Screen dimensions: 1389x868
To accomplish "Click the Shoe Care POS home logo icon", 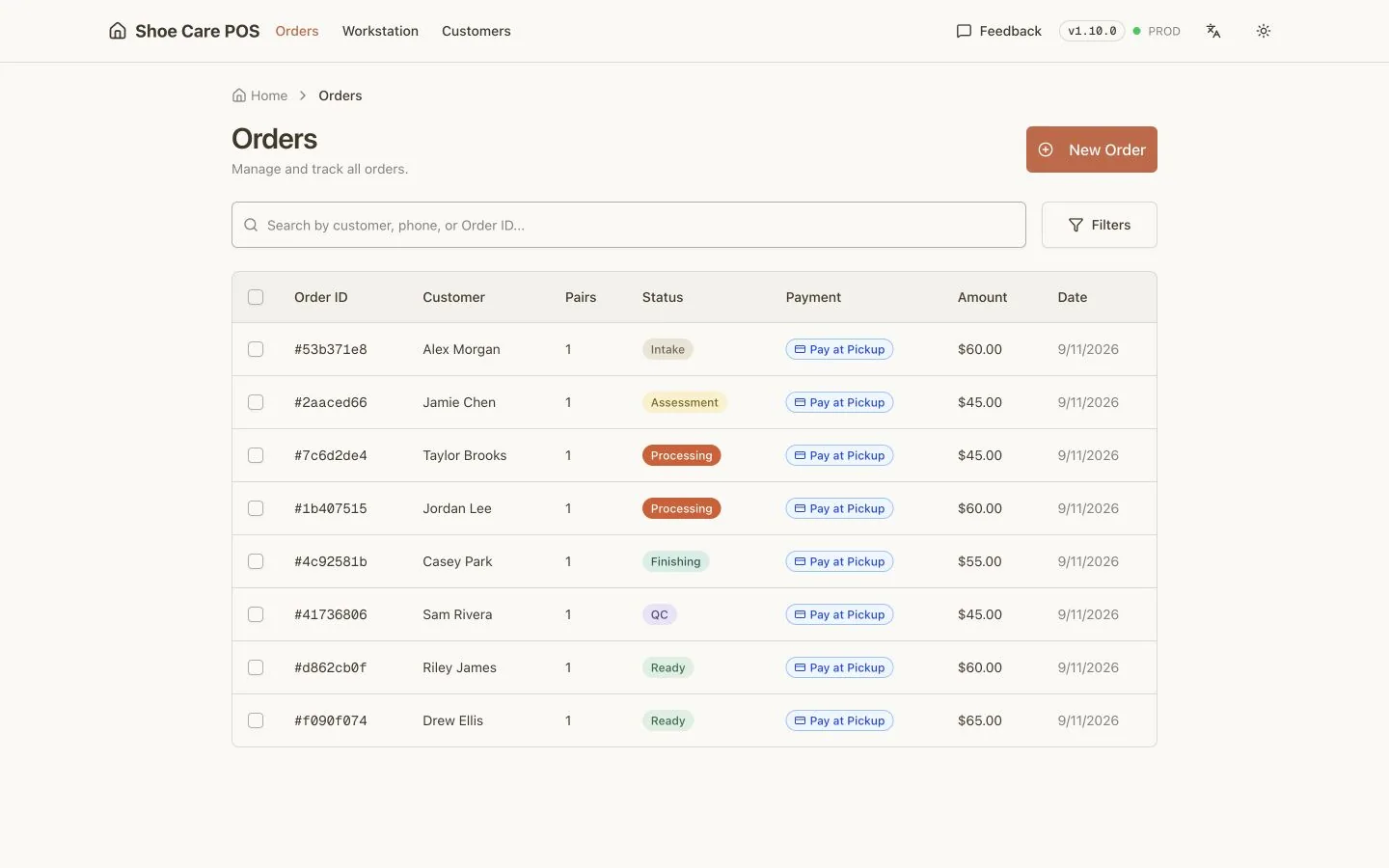I will 118,31.
